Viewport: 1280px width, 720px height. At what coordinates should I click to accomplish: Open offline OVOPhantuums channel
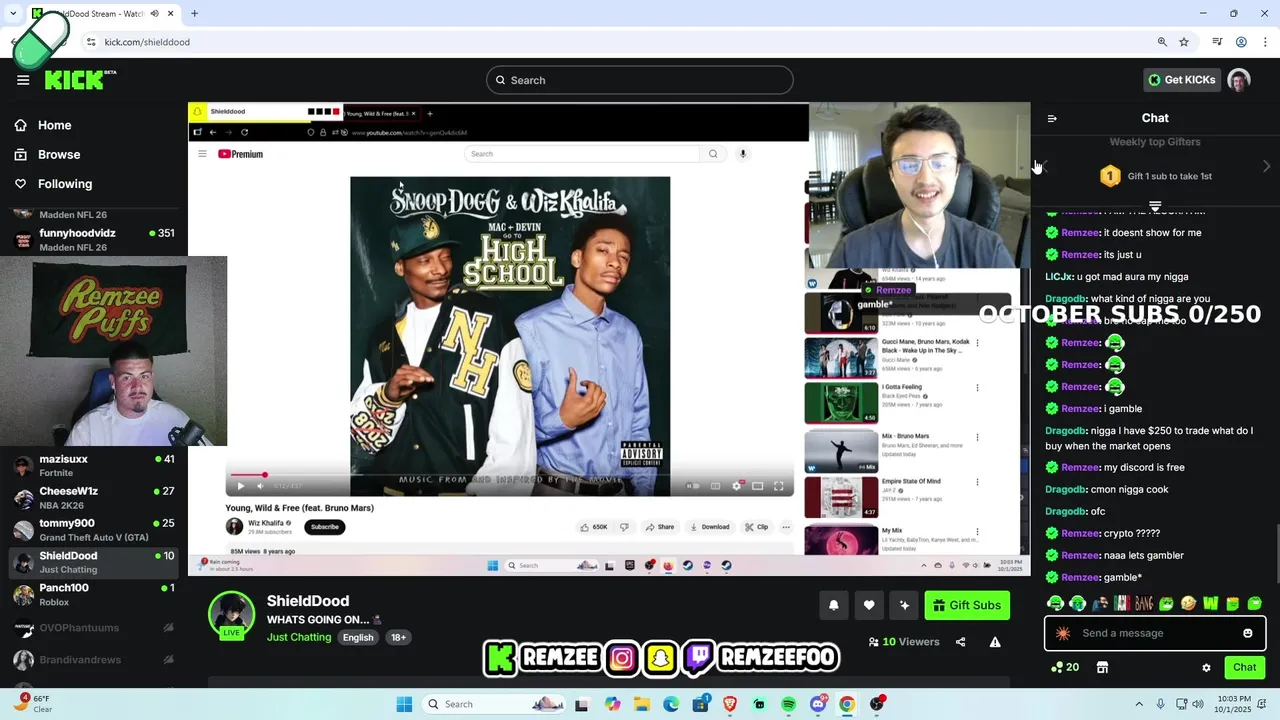[94, 628]
